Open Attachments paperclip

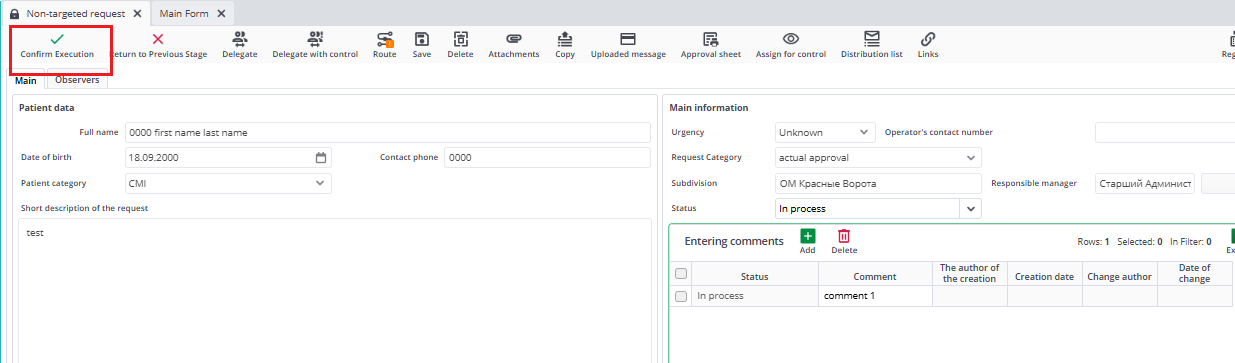pyautogui.click(x=514, y=39)
